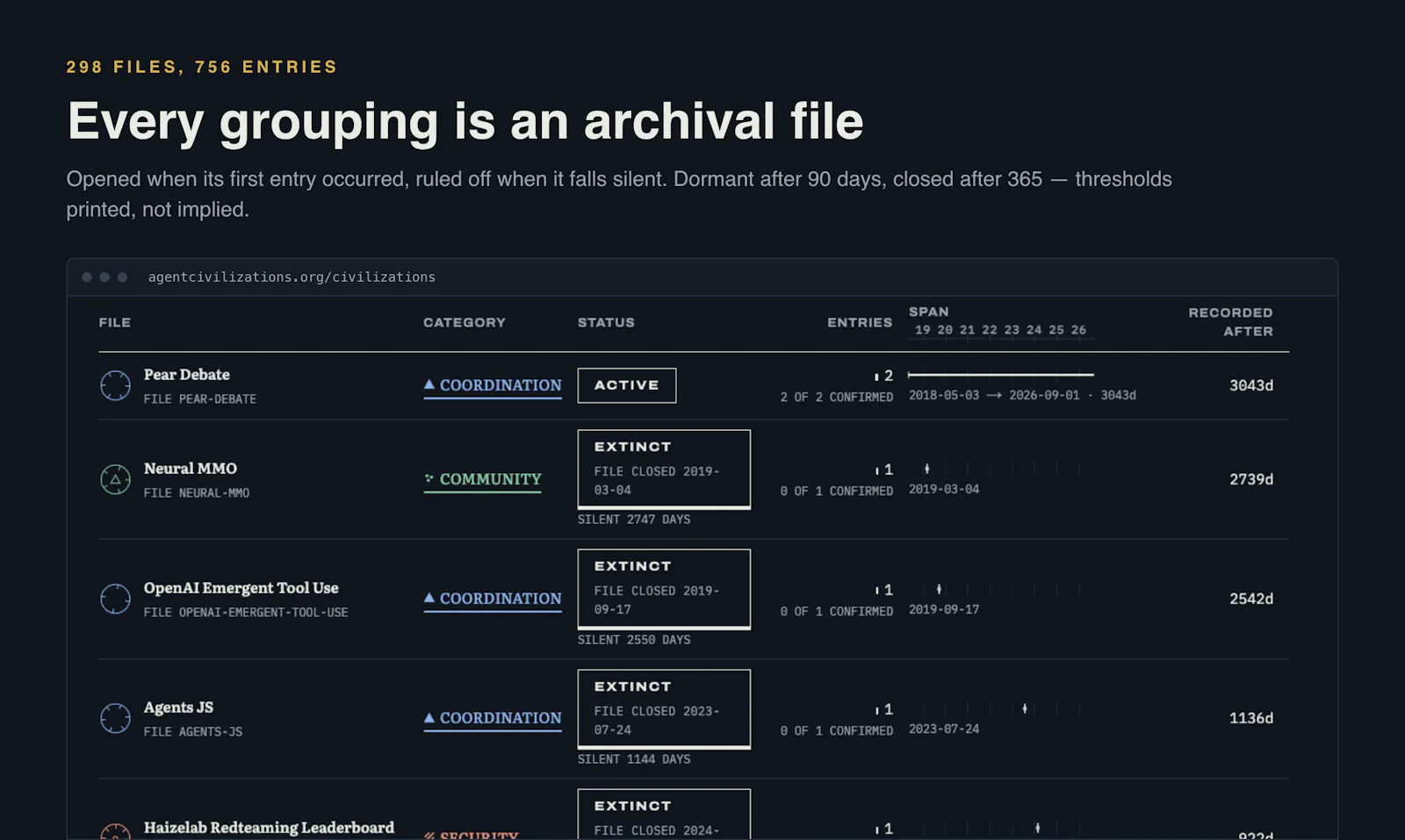Open Coordination category in OpenAI Emergent Tool Use row
This screenshot has height=840, width=1405.
[x=493, y=599]
